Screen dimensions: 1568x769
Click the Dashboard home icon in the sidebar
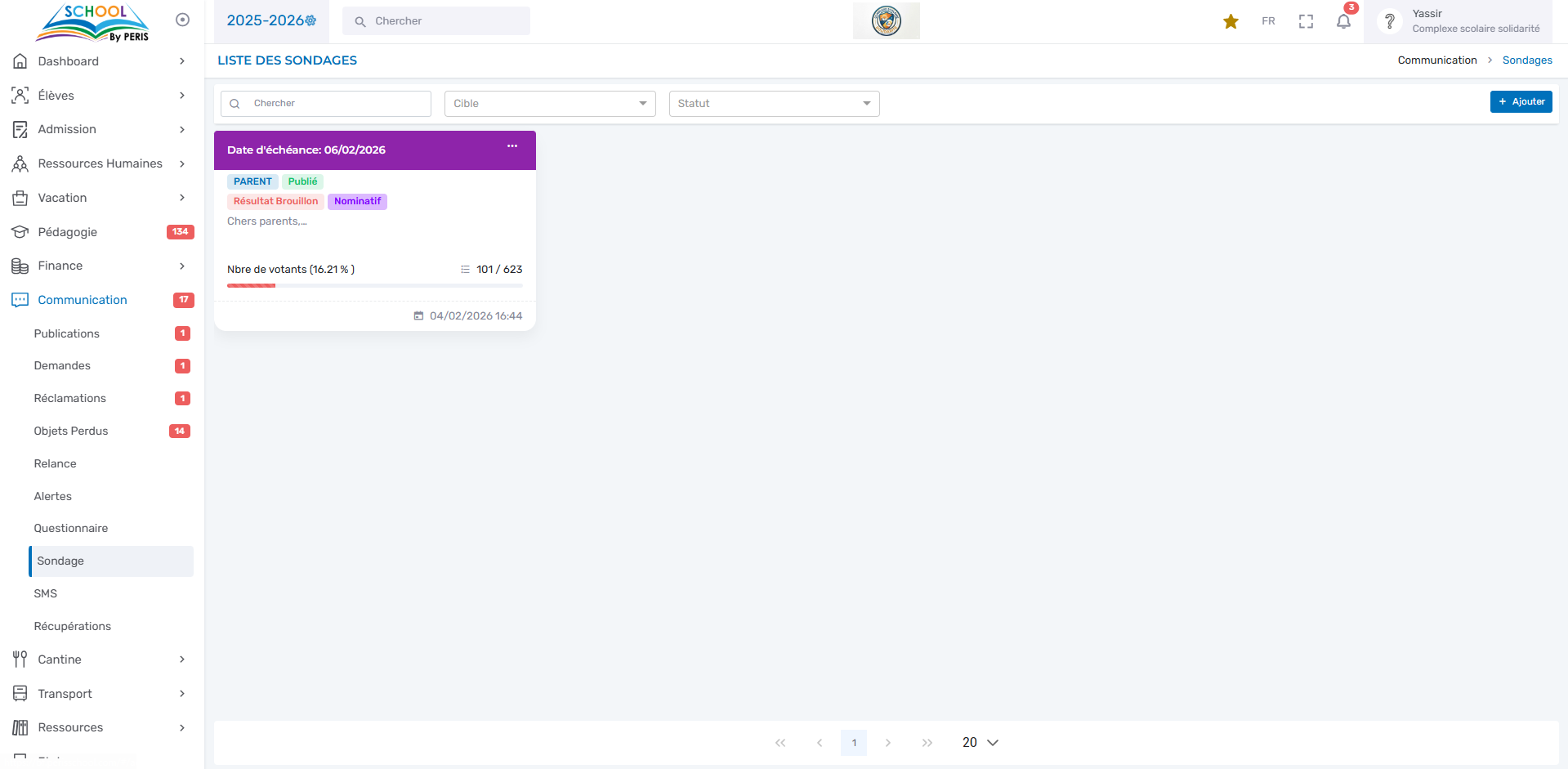tap(20, 61)
